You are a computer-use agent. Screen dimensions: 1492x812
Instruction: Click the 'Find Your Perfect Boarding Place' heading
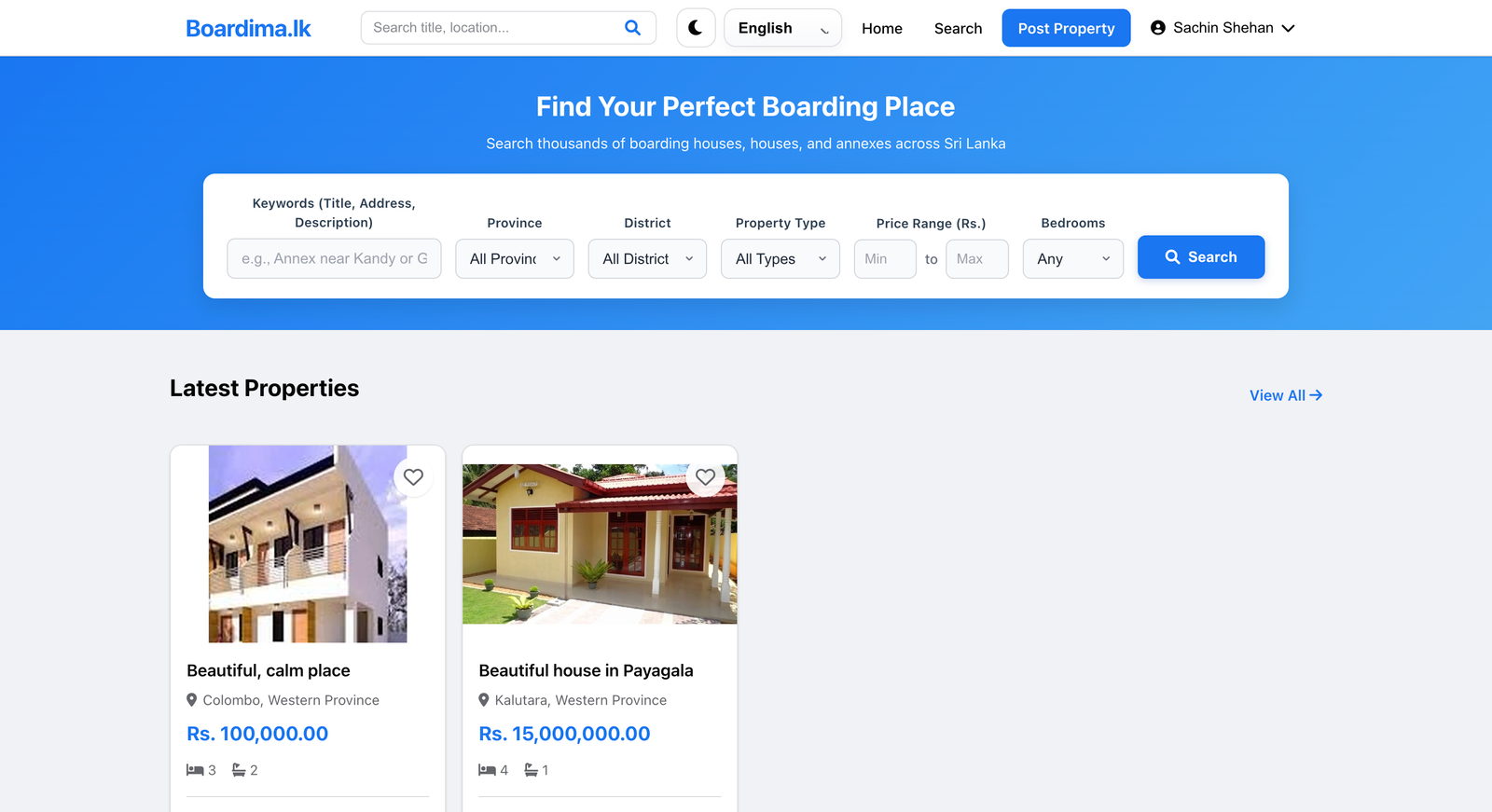pyautogui.click(x=745, y=106)
